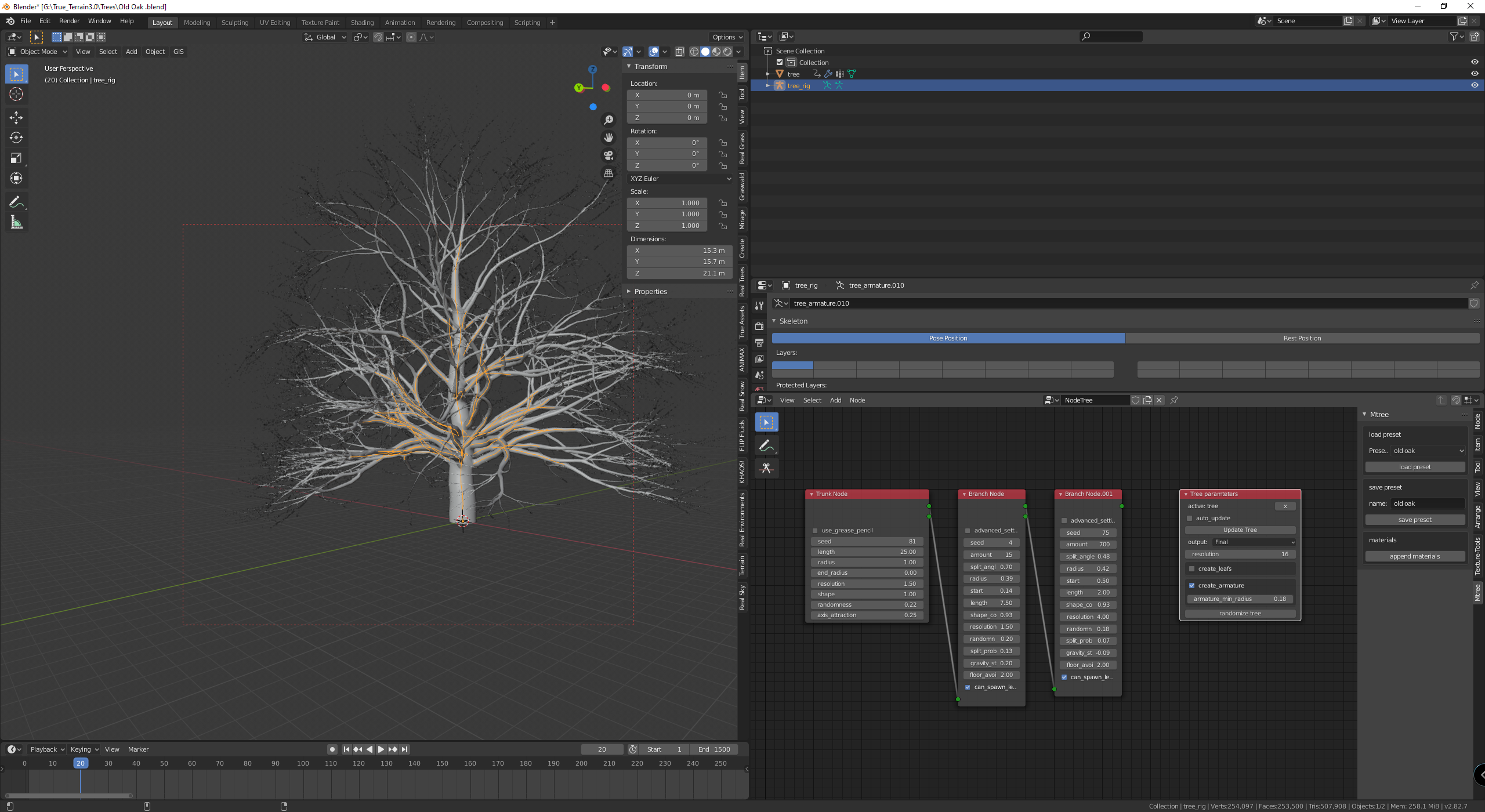Open the old oak preset dropdown
The image size is (1485, 812).
click(1427, 451)
